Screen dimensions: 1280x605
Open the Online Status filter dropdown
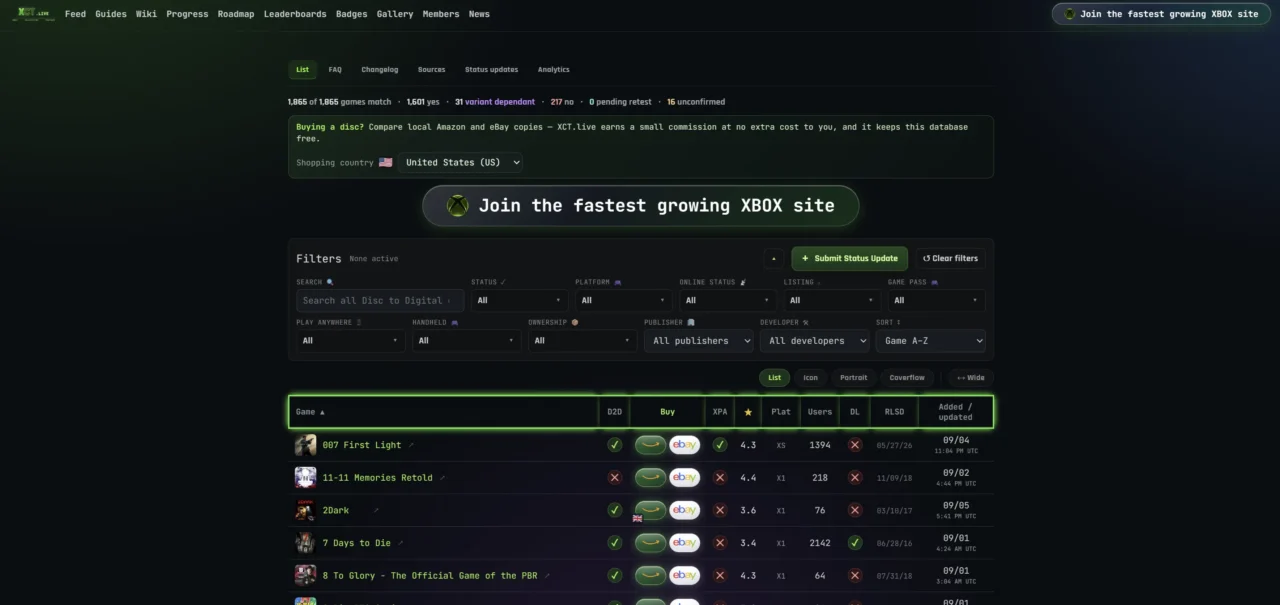point(728,300)
